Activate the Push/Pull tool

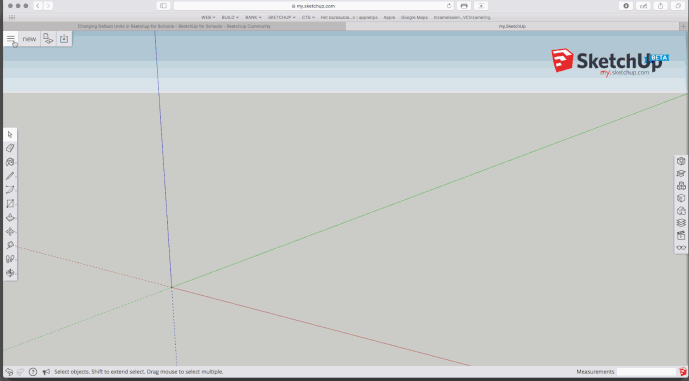point(10,218)
